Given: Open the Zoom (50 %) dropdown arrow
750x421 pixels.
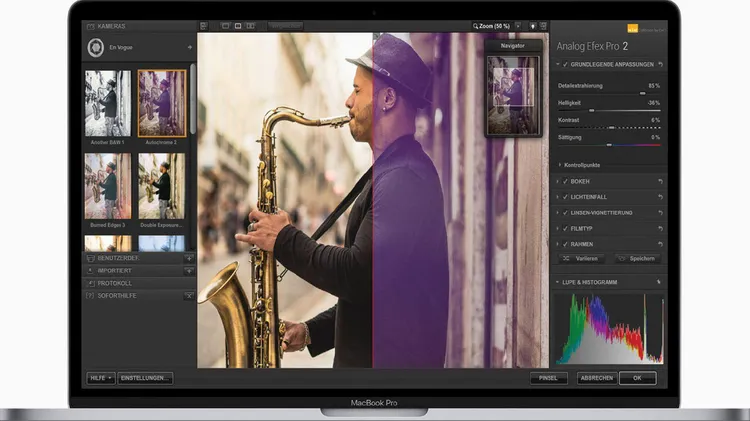Looking at the screenshot, I should 518,26.
